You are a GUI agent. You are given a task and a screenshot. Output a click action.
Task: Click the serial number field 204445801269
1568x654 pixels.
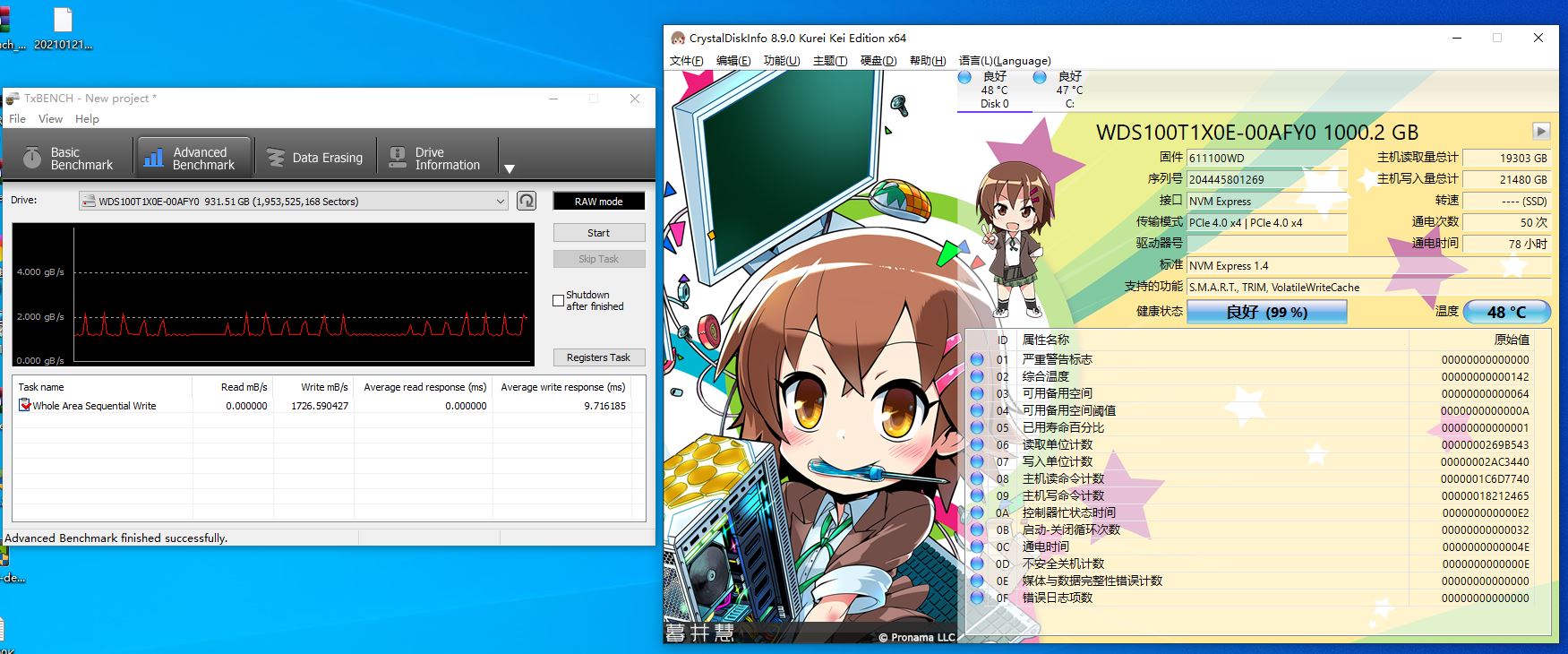[x=1266, y=179]
